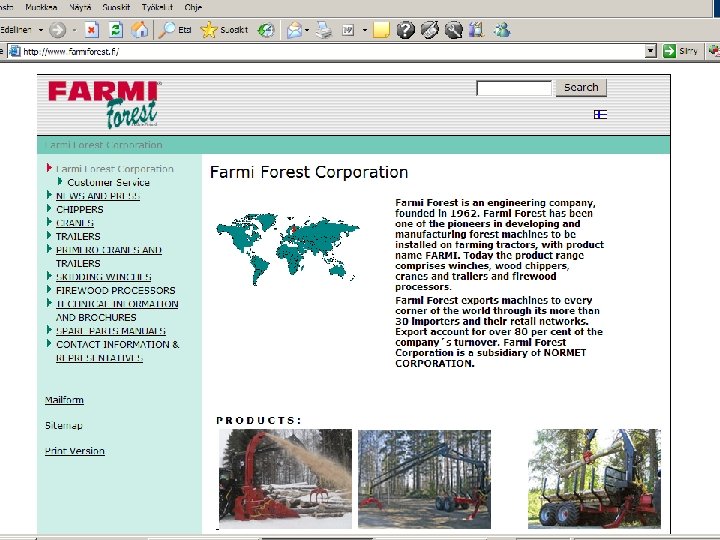The width and height of the screenshot is (720, 540).
Task: Open FIREWOOD PROCESSORS link
Action: (116, 290)
